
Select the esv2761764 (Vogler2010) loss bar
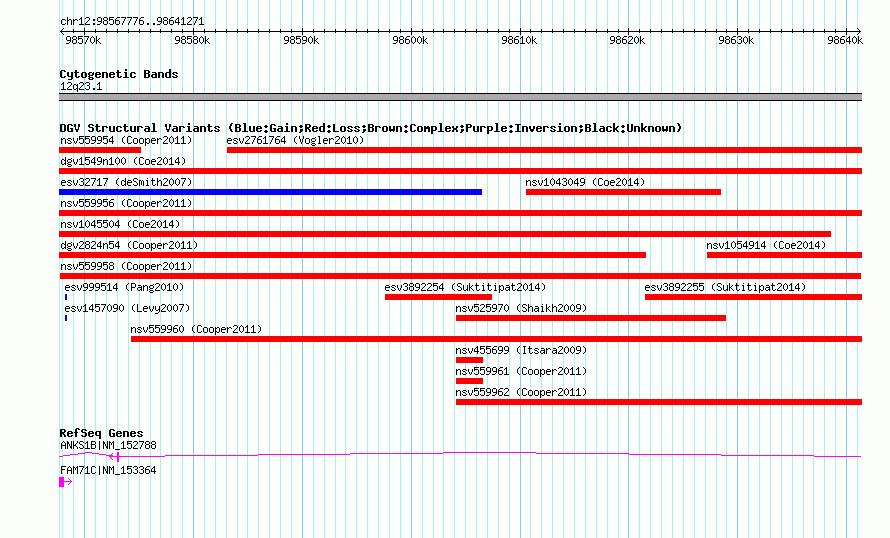544,150
